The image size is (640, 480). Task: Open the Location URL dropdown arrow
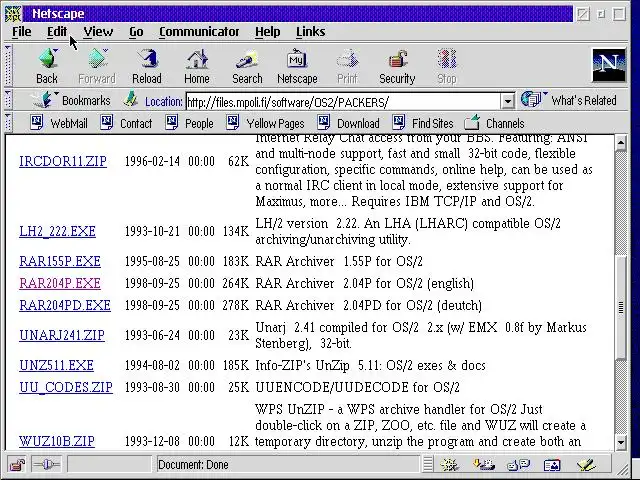[x=507, y=101]
